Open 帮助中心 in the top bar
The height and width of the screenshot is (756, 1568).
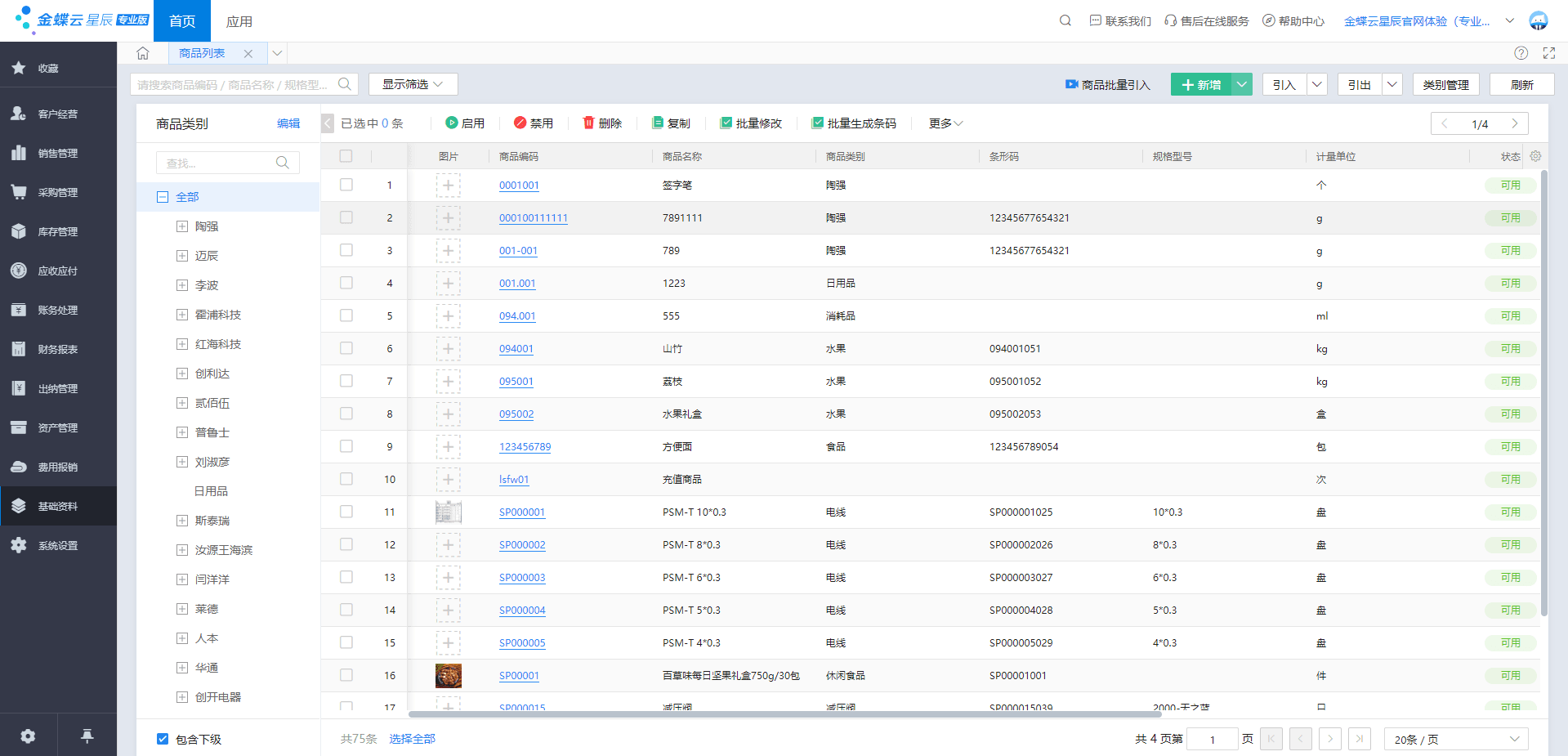point(1293,20)
